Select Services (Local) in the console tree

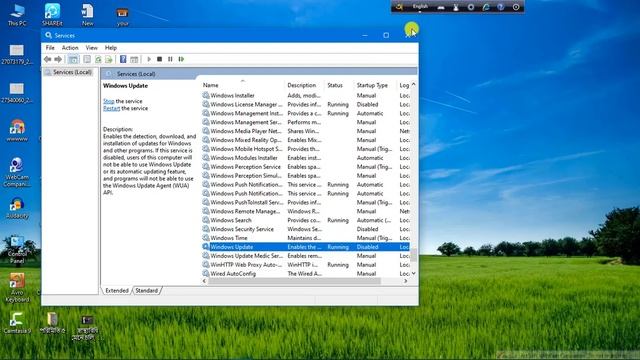(72, 72)
